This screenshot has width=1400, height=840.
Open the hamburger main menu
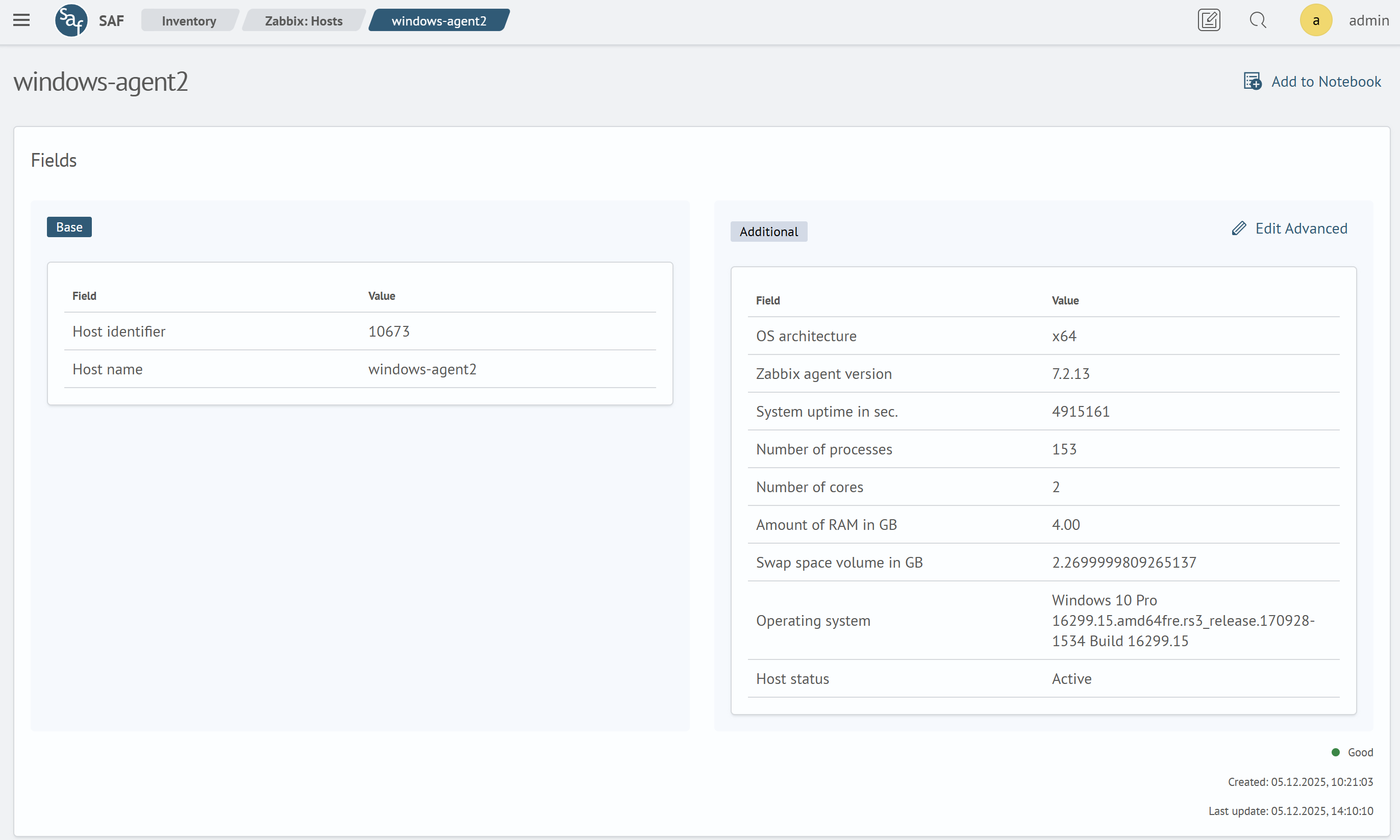pyautogui.click(x=21, y=20)
